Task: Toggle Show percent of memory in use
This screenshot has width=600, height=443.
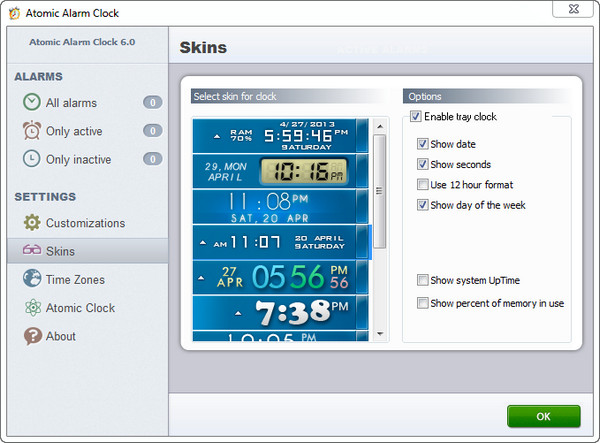Action: pos(423,303)
